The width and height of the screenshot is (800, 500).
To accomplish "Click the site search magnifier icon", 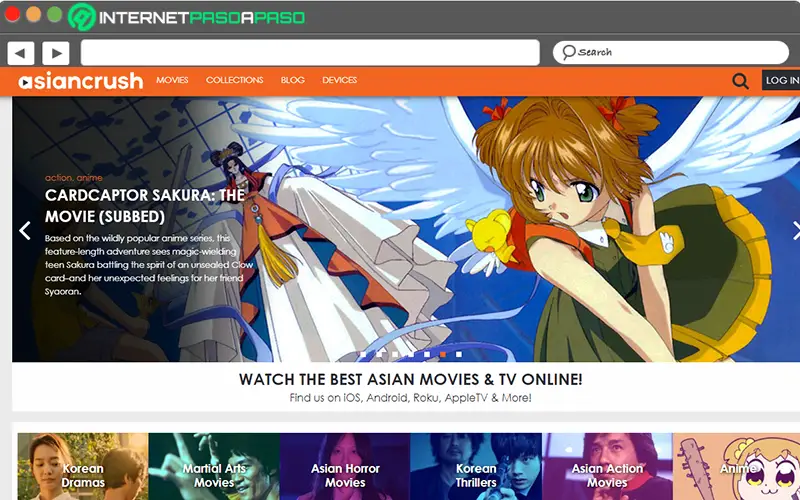I will 740,81.
